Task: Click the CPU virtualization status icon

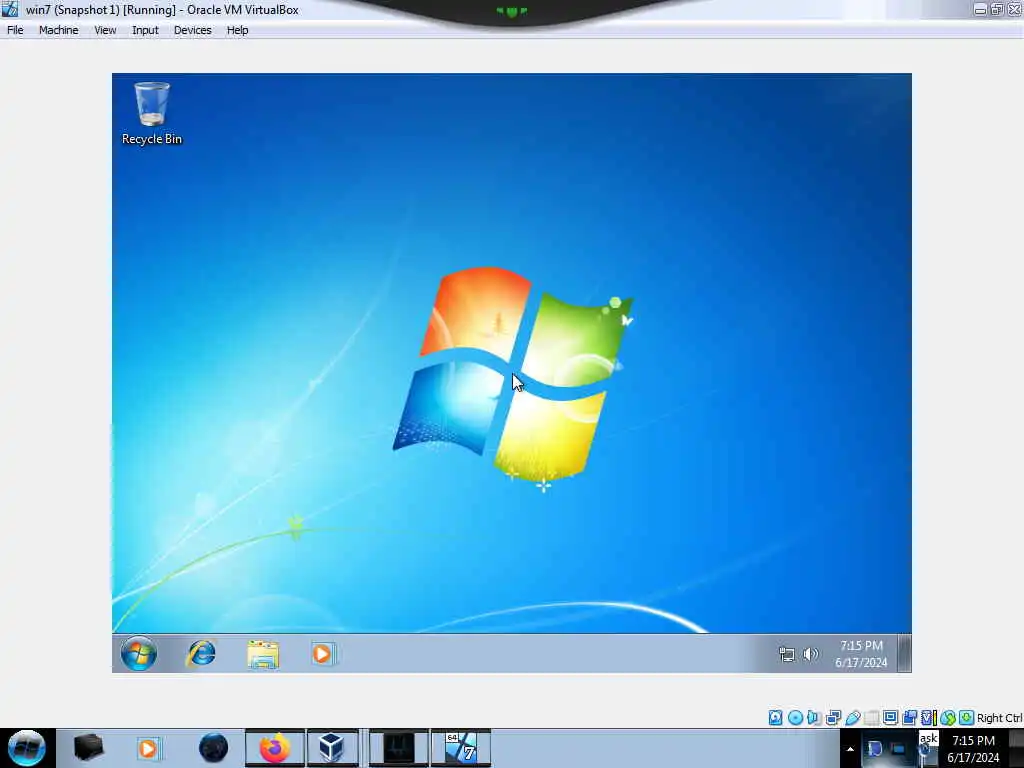Action: point(929,718)
